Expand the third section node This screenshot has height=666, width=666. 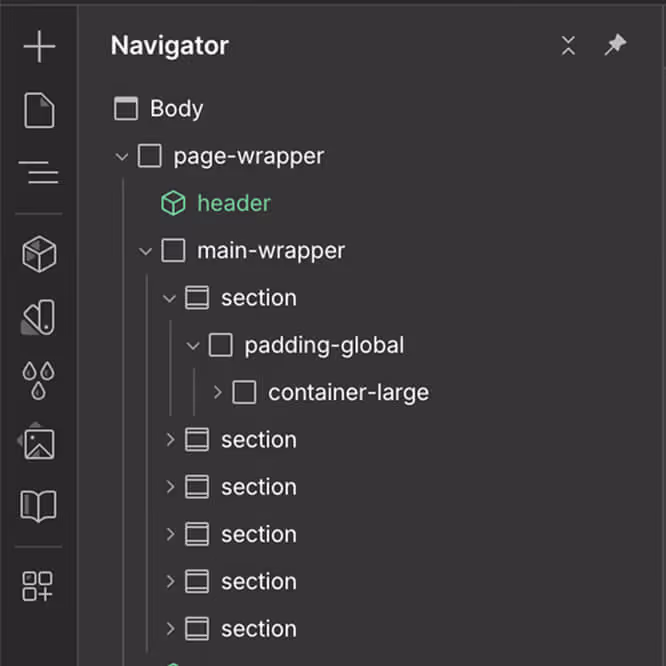click(170, 487)
